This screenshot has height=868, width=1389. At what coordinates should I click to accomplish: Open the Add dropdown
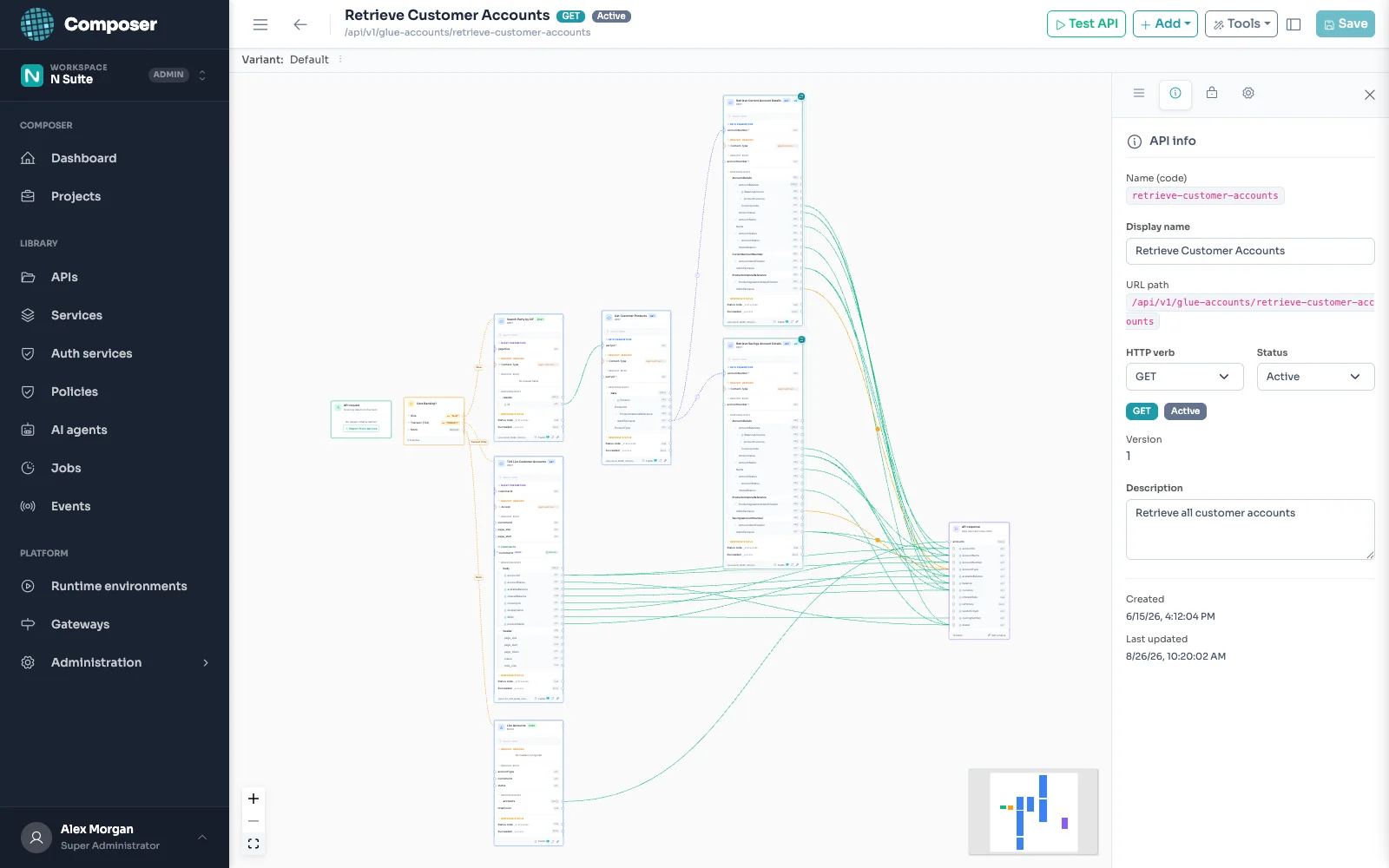(x=1165, y=24)
